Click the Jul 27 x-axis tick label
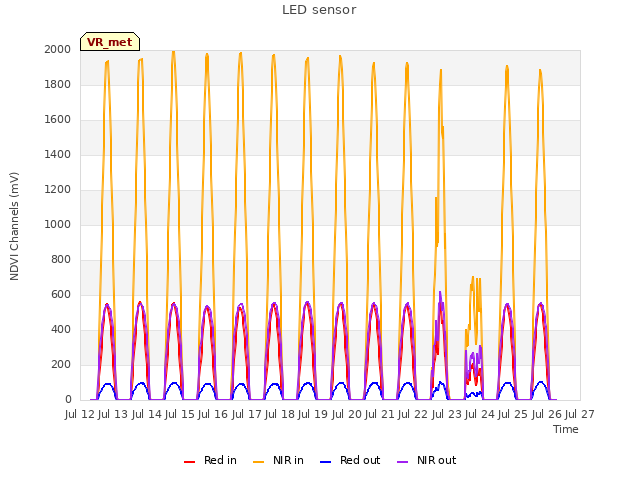The image size is (640, 480). point(580,414)
